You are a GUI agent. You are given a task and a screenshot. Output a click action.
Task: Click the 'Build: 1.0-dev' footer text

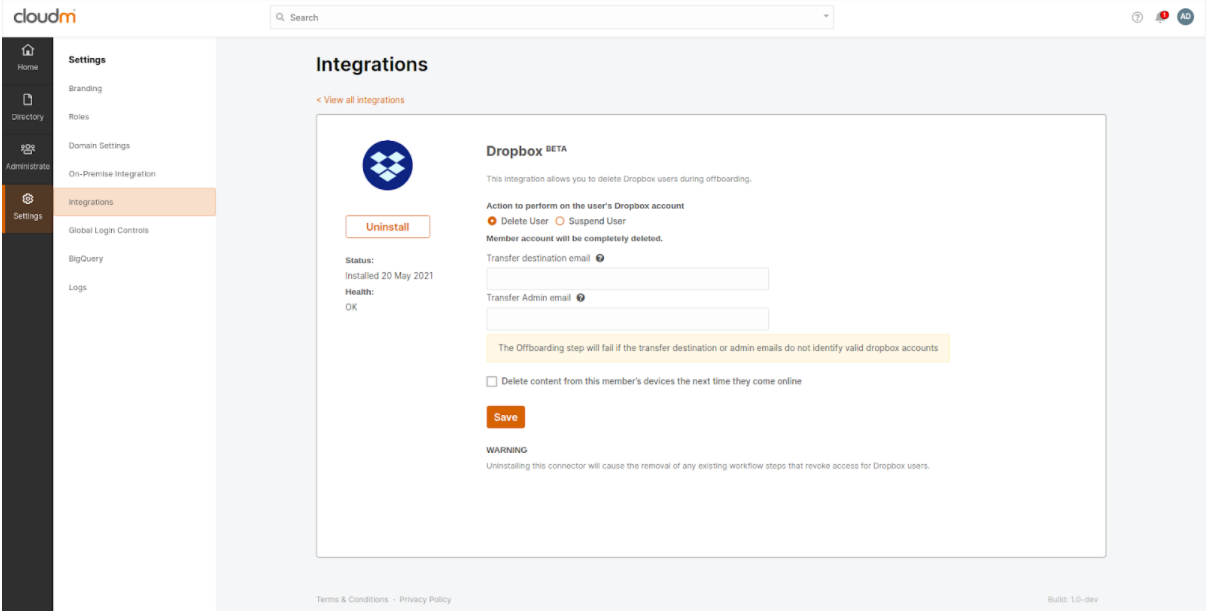1073,600
